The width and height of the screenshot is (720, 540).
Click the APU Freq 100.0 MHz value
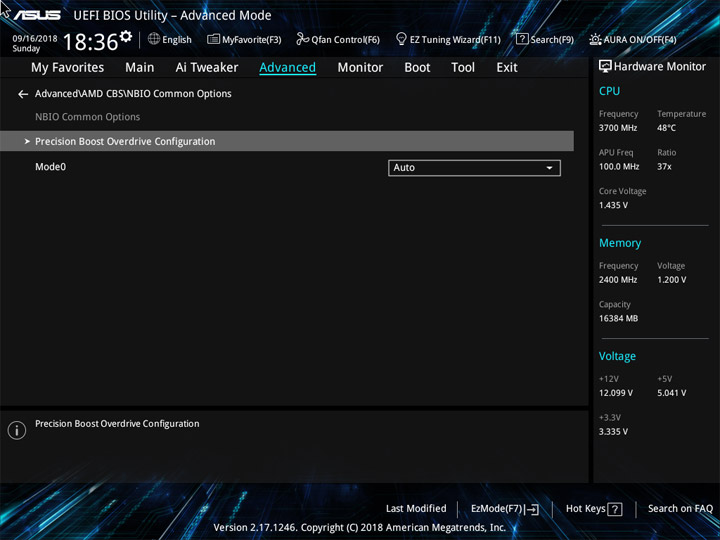point(619,167)
